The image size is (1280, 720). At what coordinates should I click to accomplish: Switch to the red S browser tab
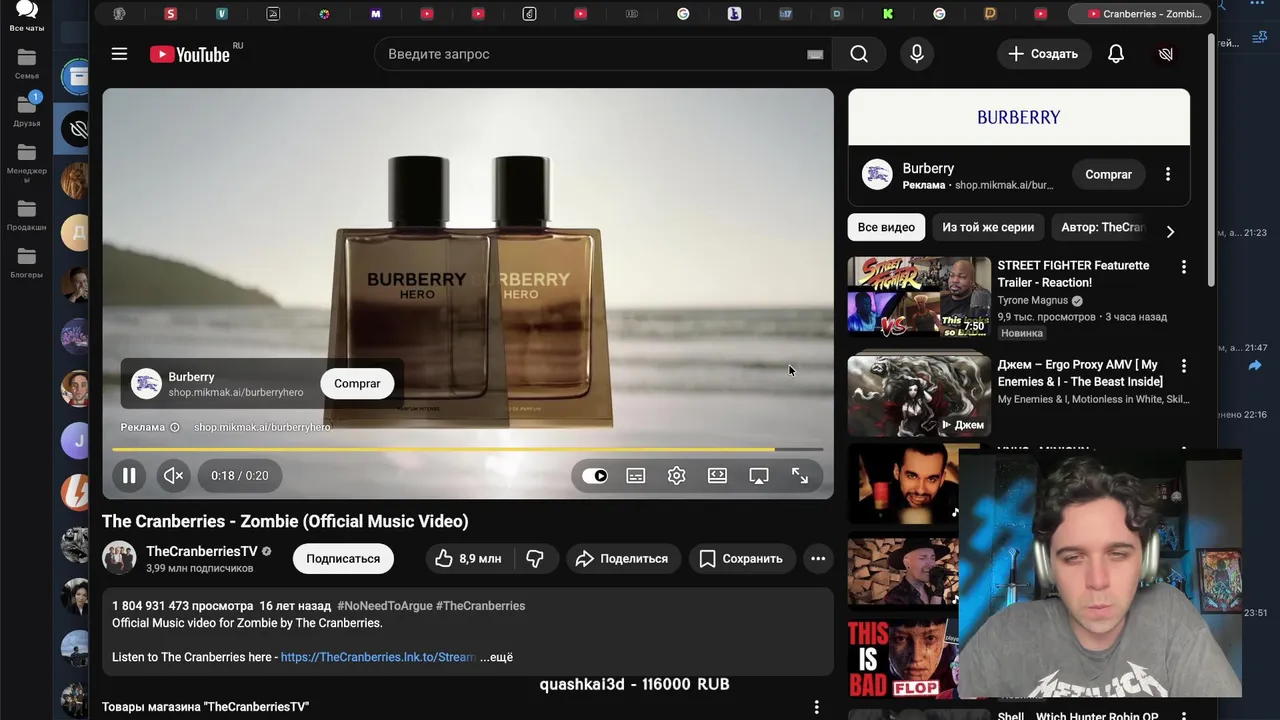tap(171, 14)
